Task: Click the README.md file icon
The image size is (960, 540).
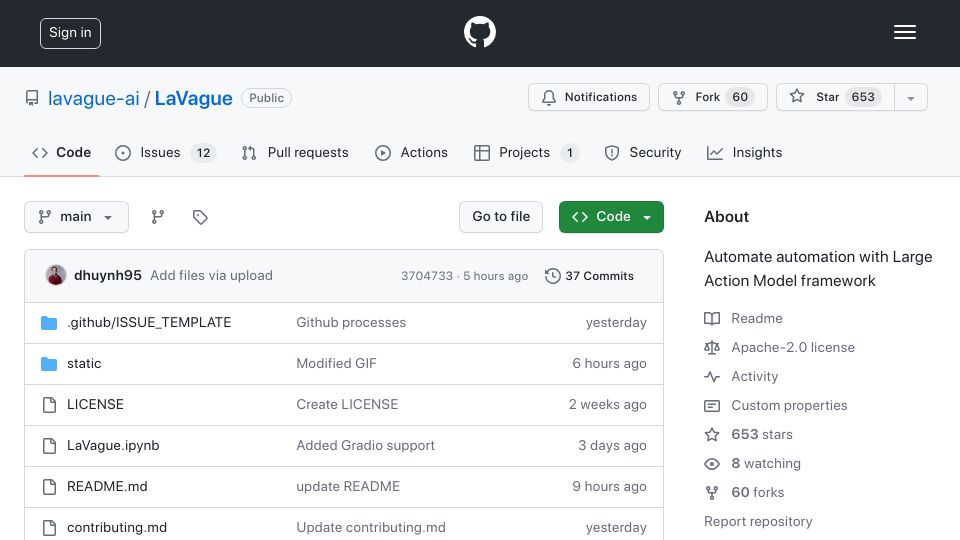Action: (49, 487)
